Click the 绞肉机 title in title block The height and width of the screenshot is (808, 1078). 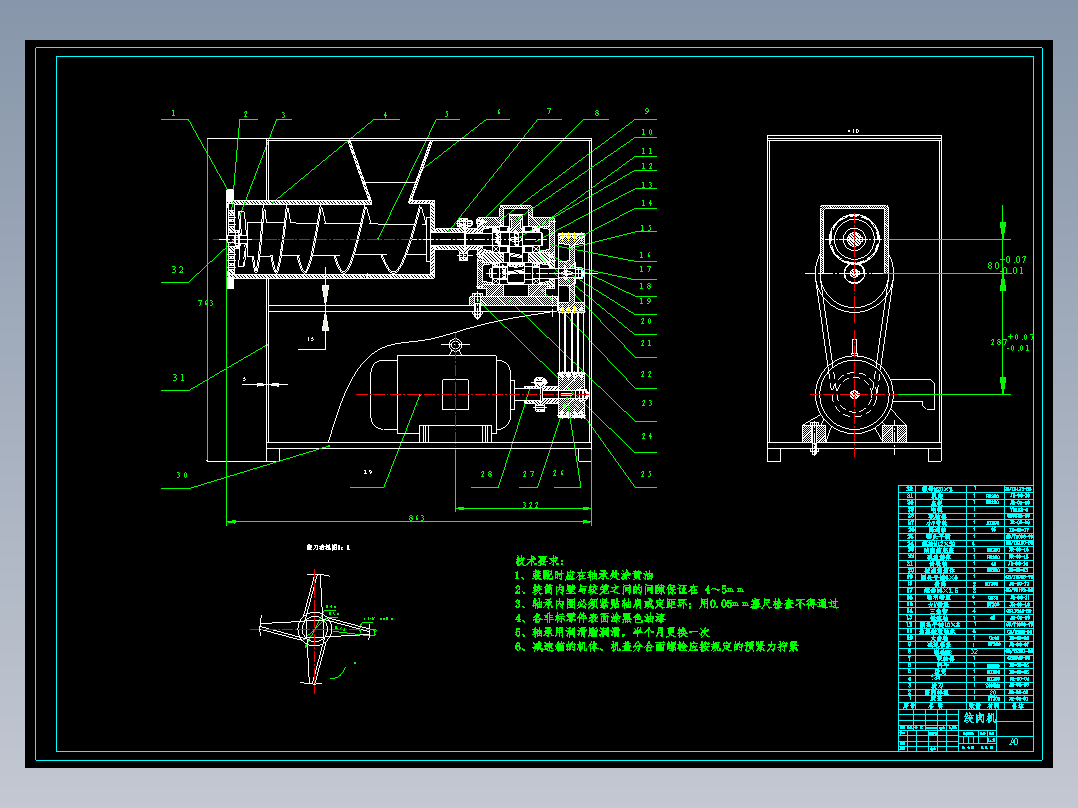979,718
